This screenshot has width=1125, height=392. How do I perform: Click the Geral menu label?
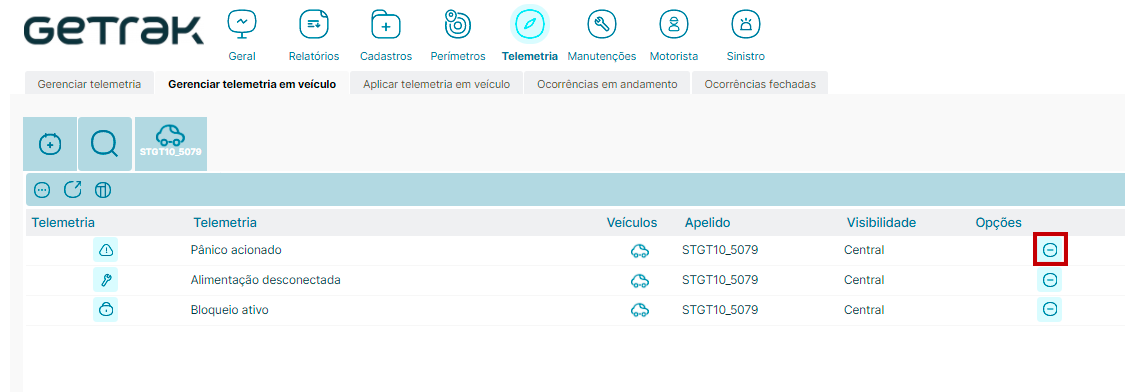click(x=242, y=56)
